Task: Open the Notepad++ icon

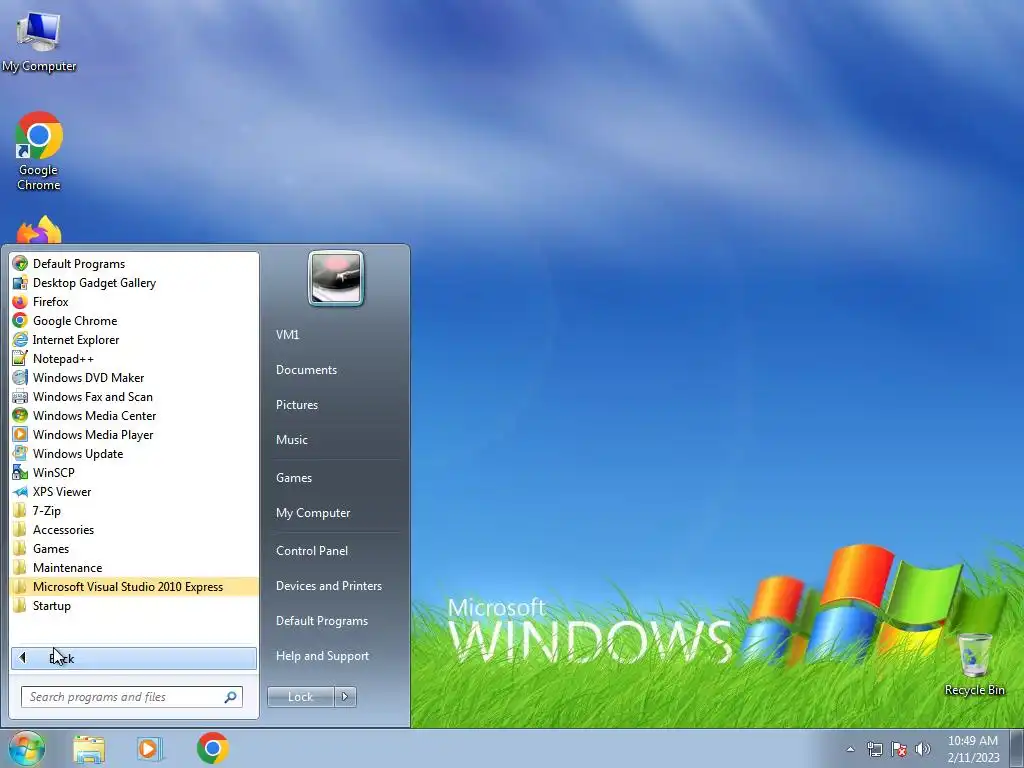Action: [x=20, y=359]
